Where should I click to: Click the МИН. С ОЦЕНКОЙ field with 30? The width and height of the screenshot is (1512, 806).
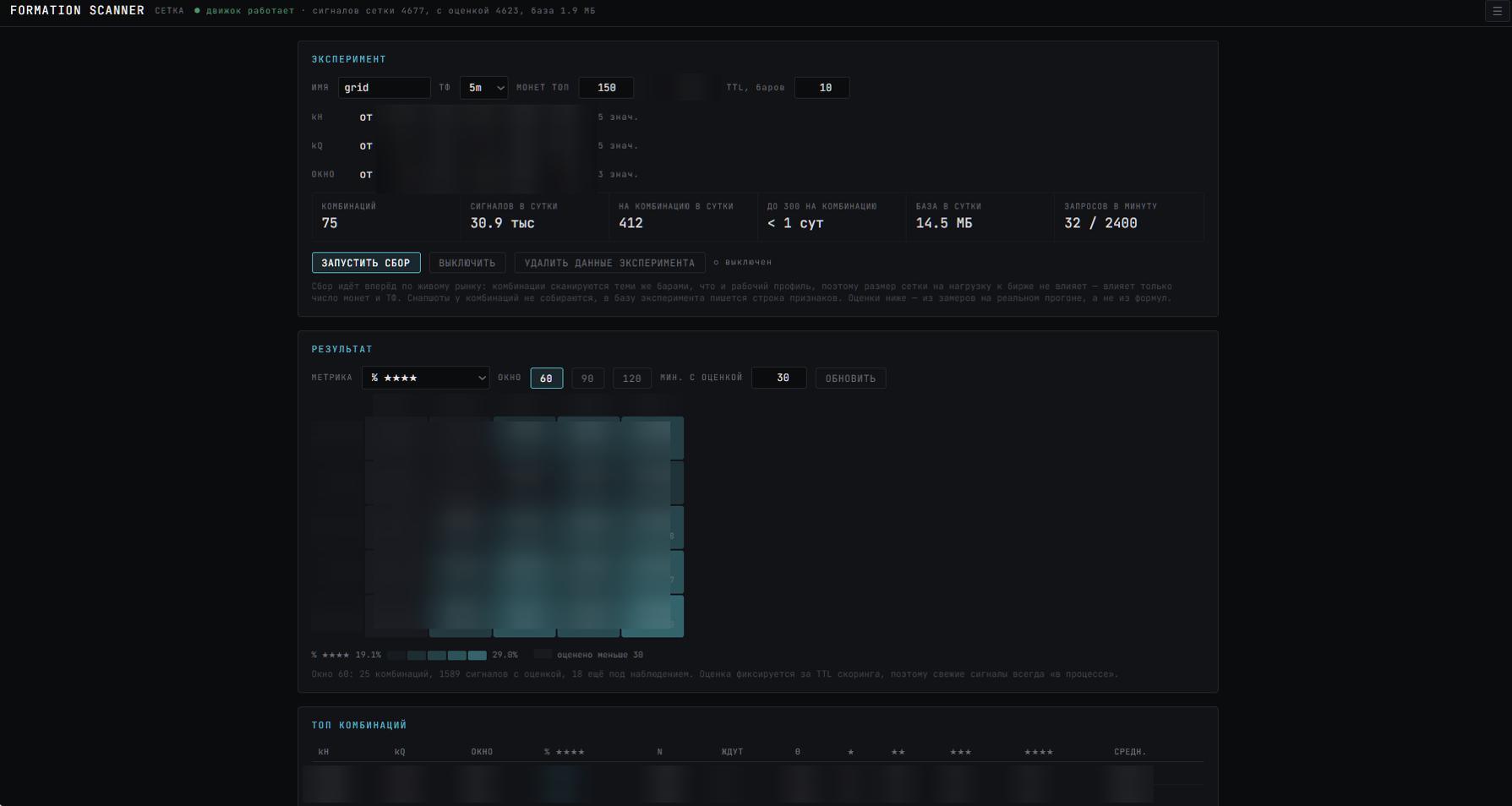pos(778,378)
